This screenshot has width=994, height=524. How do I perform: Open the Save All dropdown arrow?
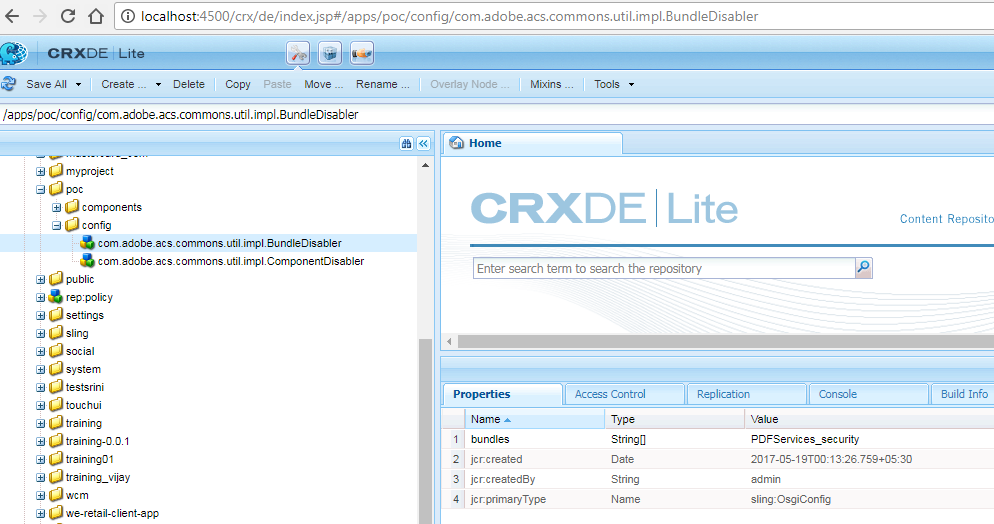[79, 84]
